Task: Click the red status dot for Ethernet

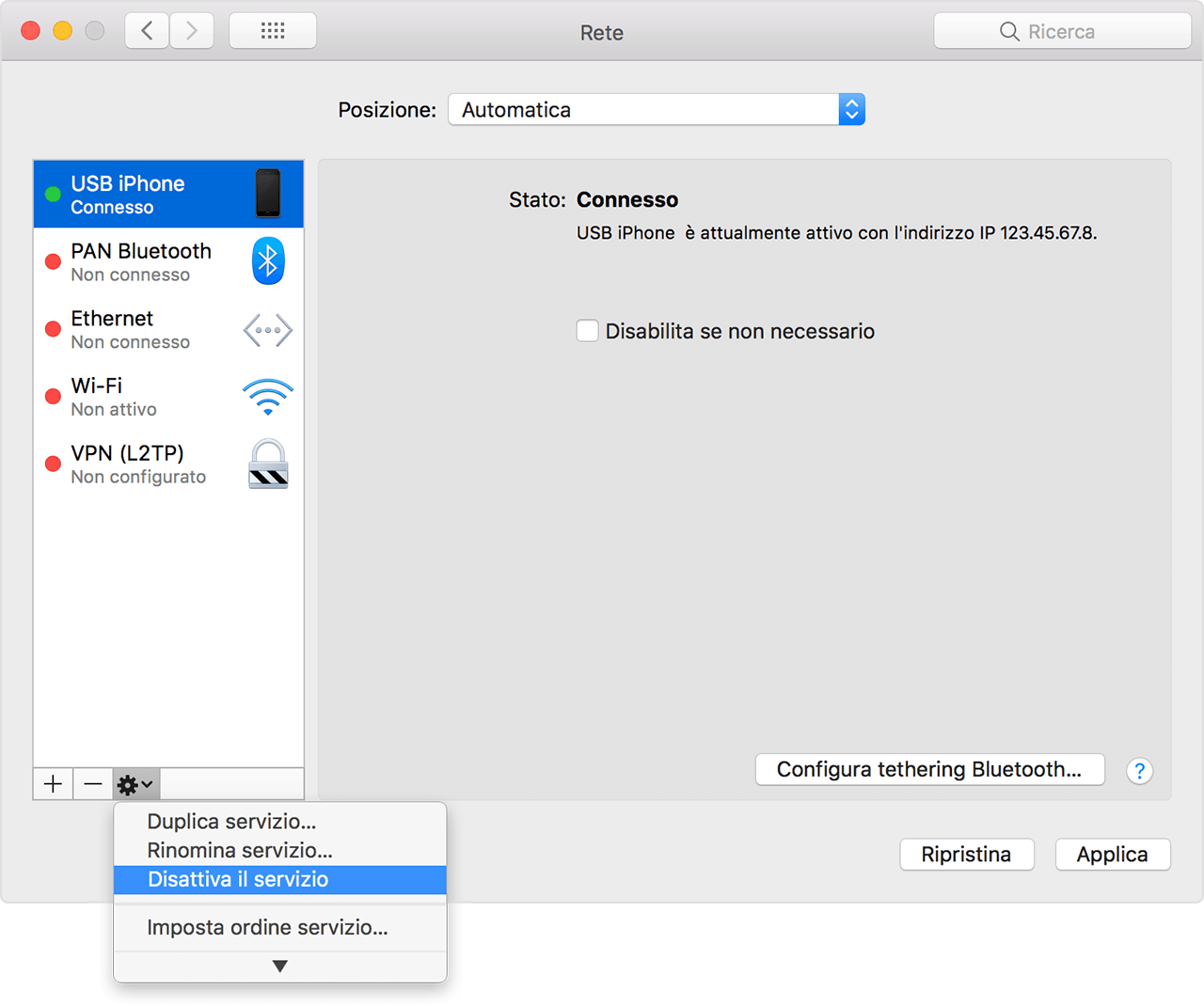Action: coord(53,329)
